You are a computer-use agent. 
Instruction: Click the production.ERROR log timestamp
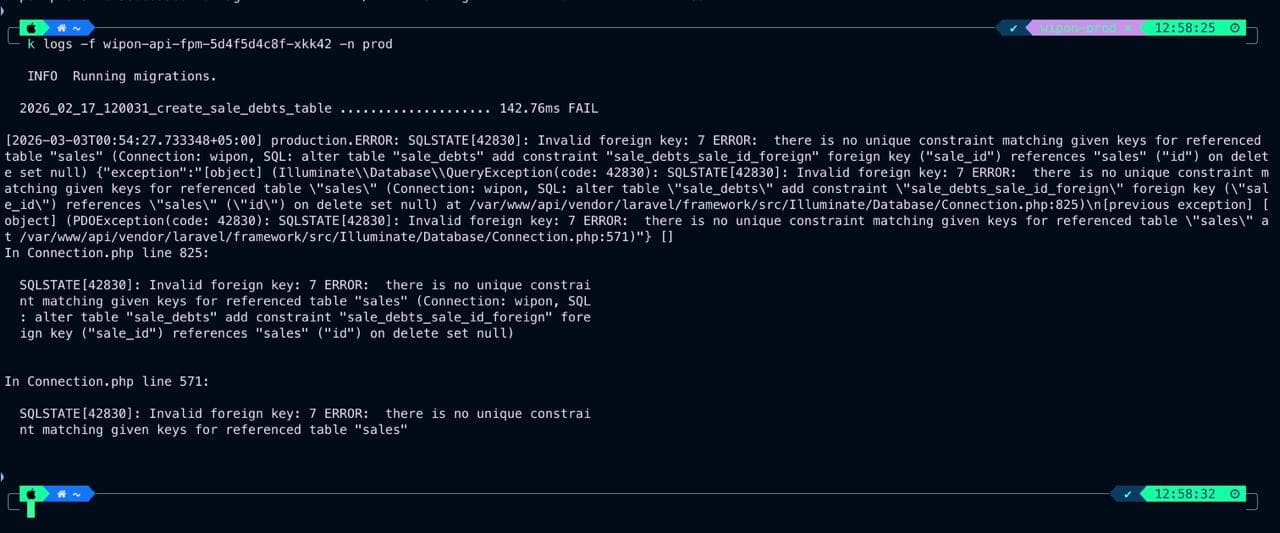pyautogui.click(x=134, y=140)
